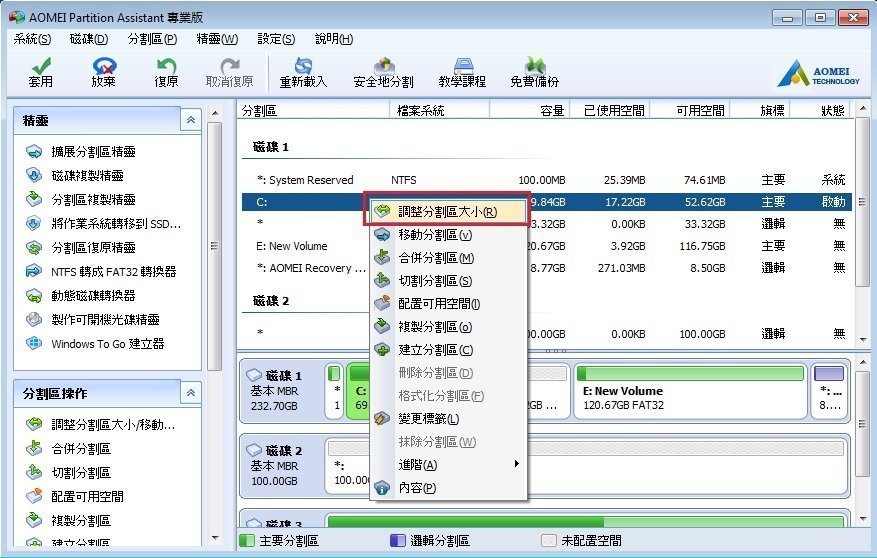Click 合併分割區 in the sidebar operations
Screen dimensions: 877x558
pos(69,449)
